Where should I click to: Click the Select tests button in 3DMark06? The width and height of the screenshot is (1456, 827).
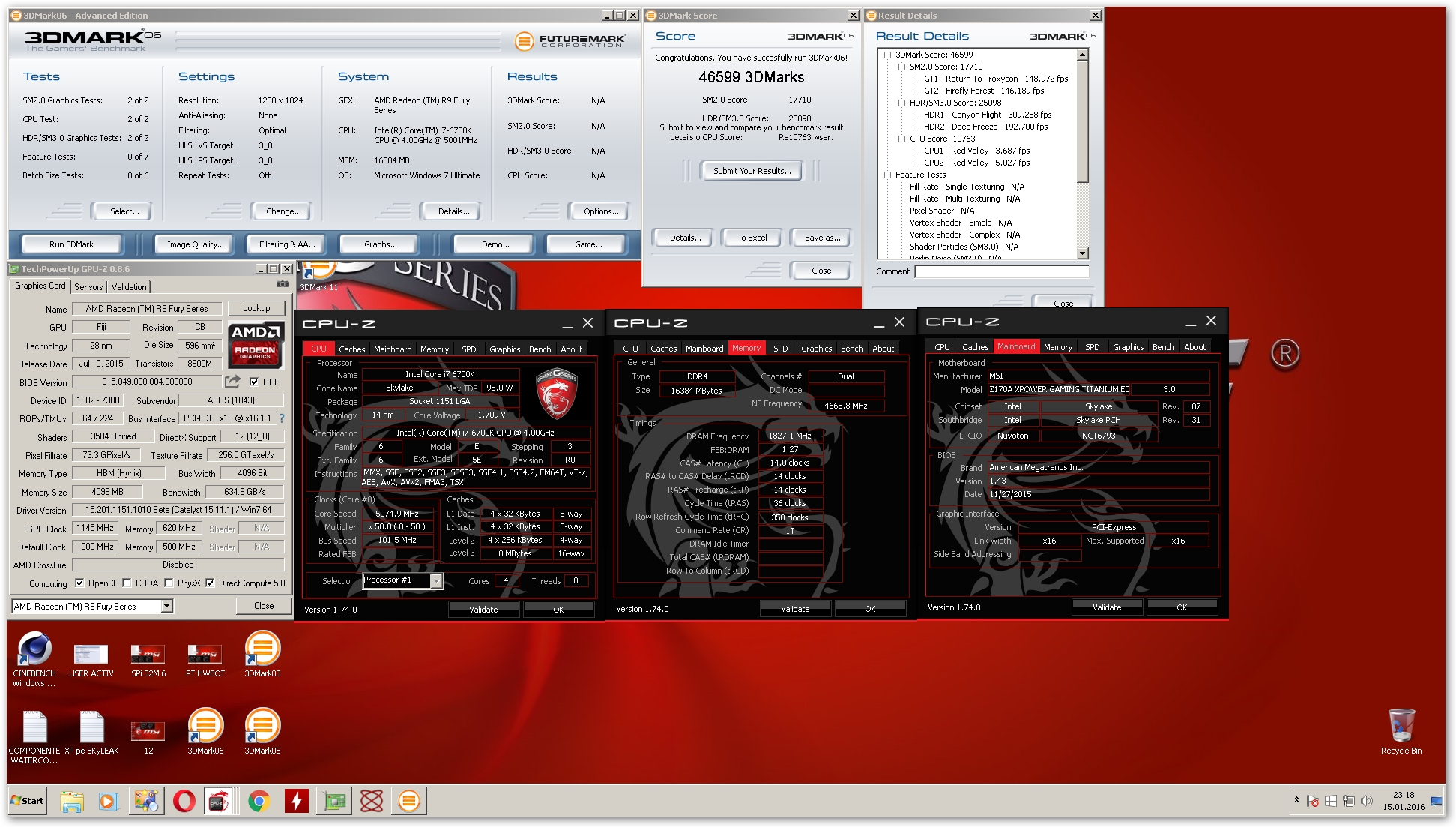(124, 211)
